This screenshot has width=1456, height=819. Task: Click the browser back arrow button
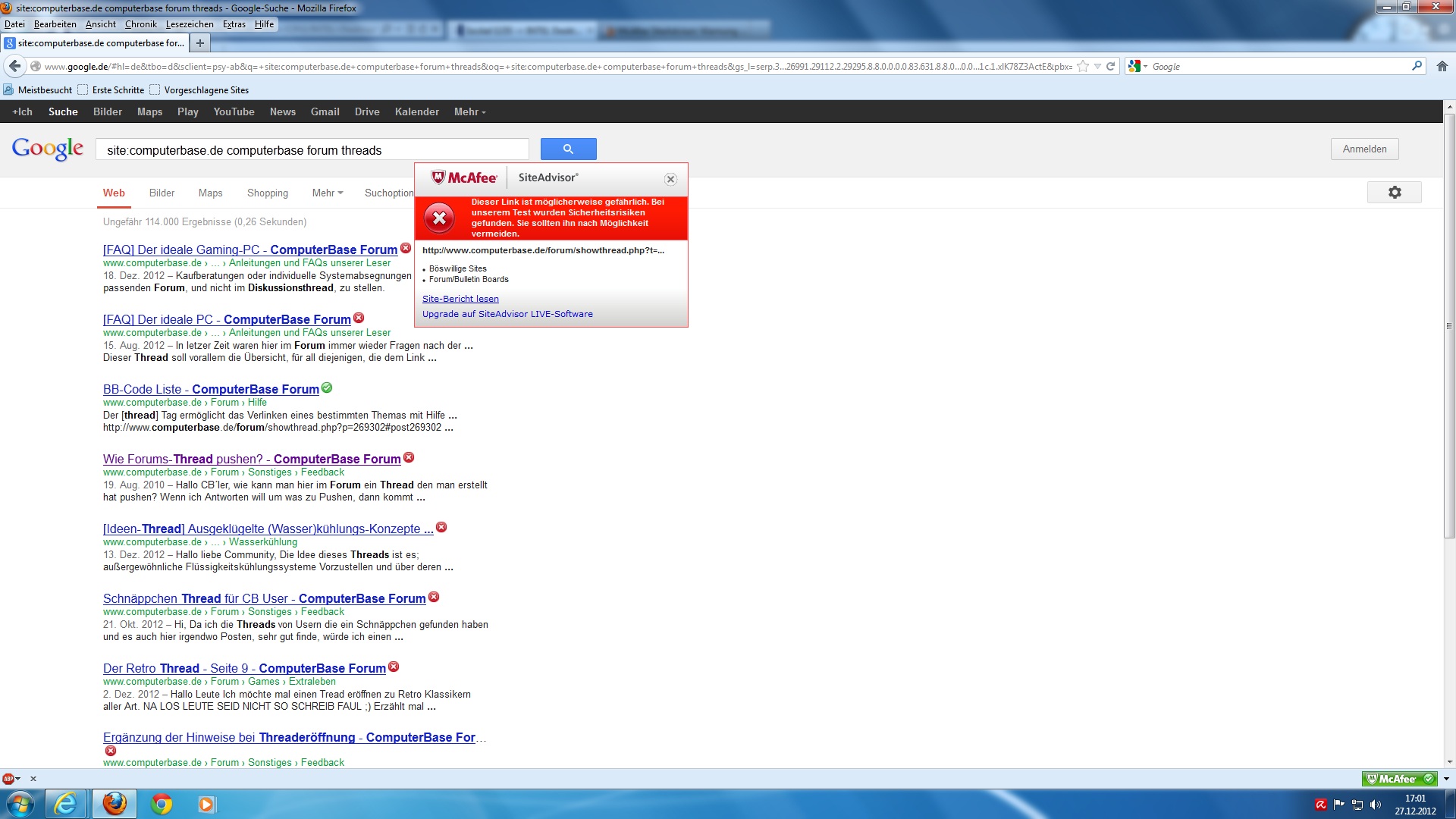pos(14,67)
